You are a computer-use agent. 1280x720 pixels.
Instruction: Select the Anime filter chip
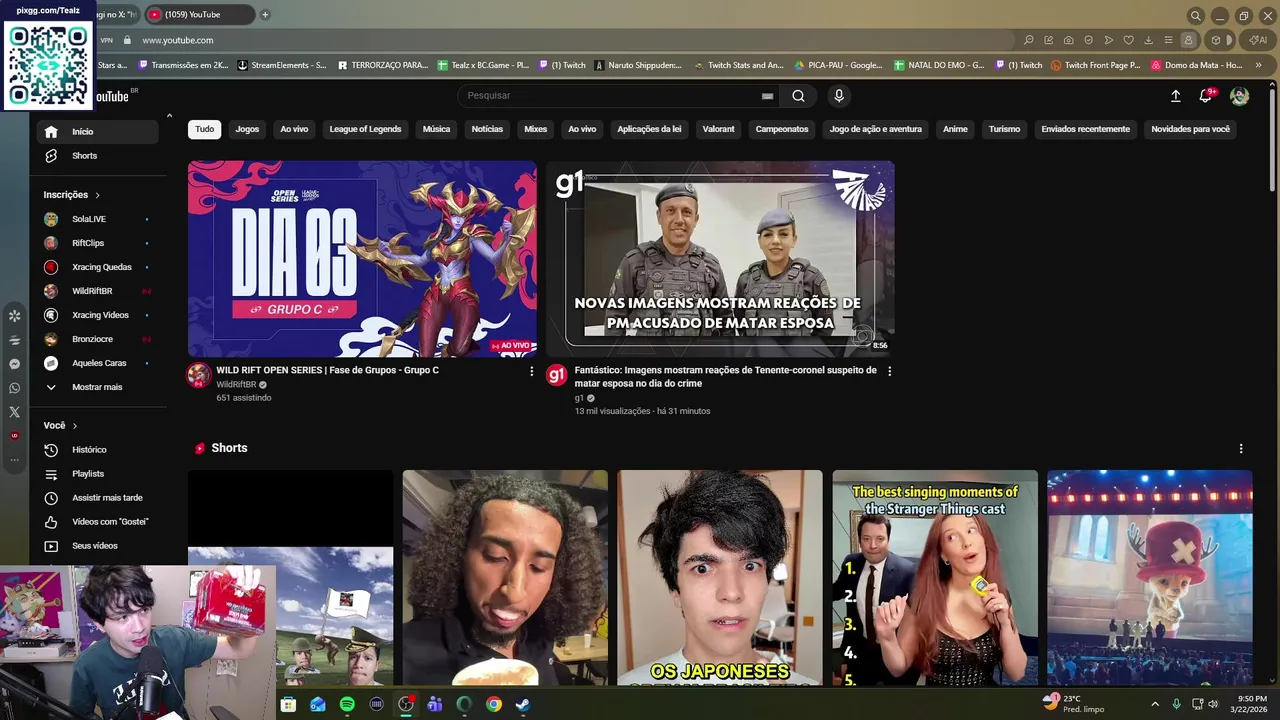tap(955, 129)
